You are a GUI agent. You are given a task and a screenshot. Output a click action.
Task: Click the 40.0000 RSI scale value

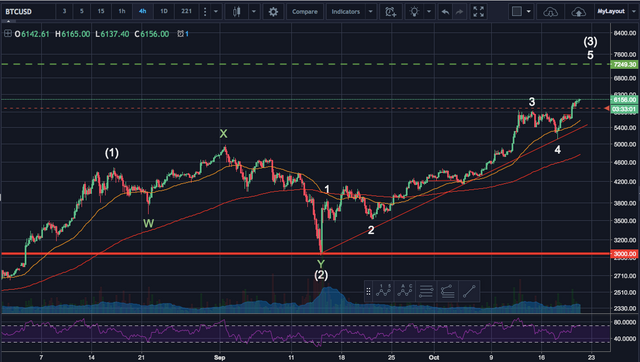(x=624, y=339)
